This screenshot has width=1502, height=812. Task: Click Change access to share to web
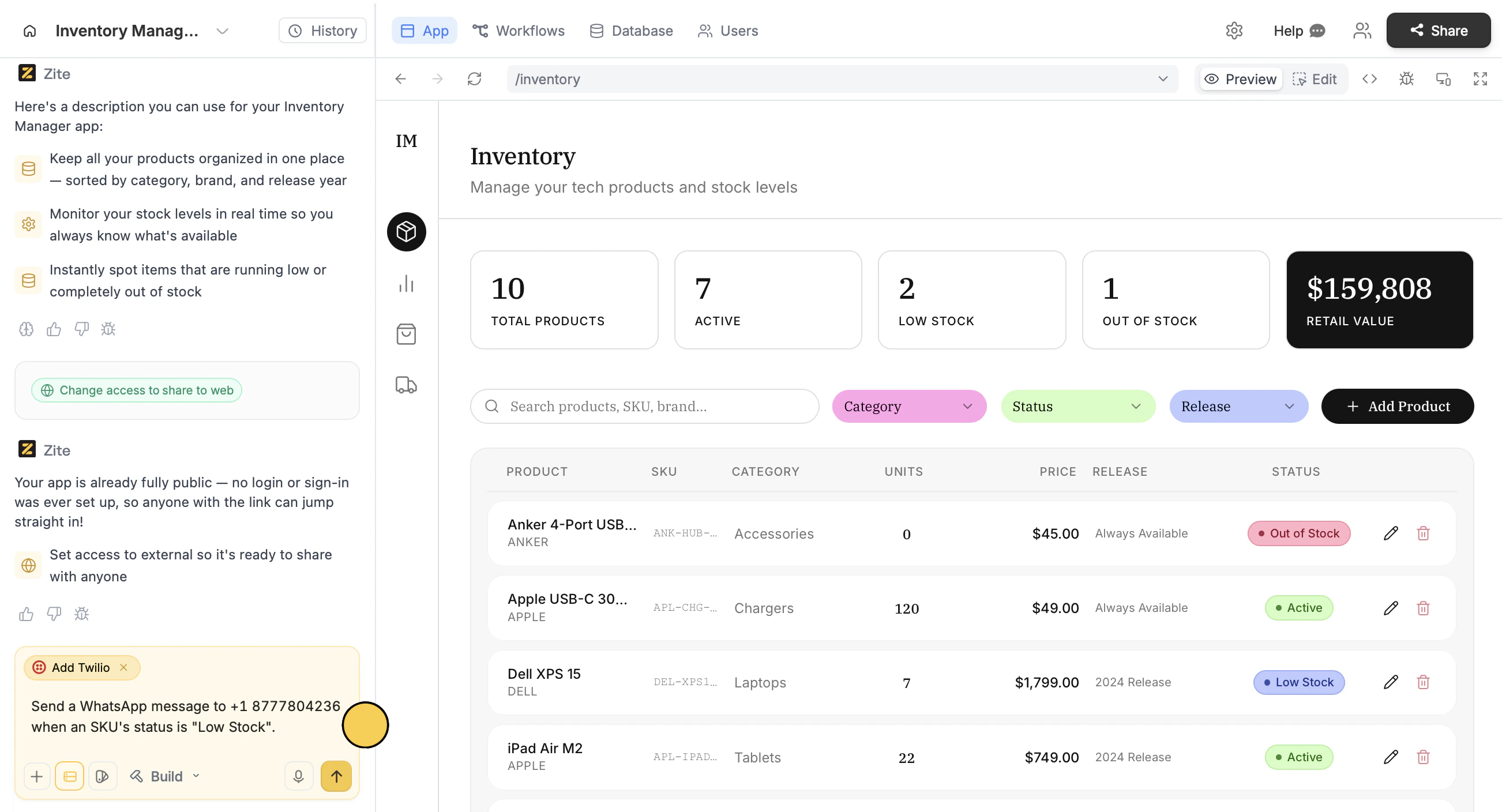(137, 390)
